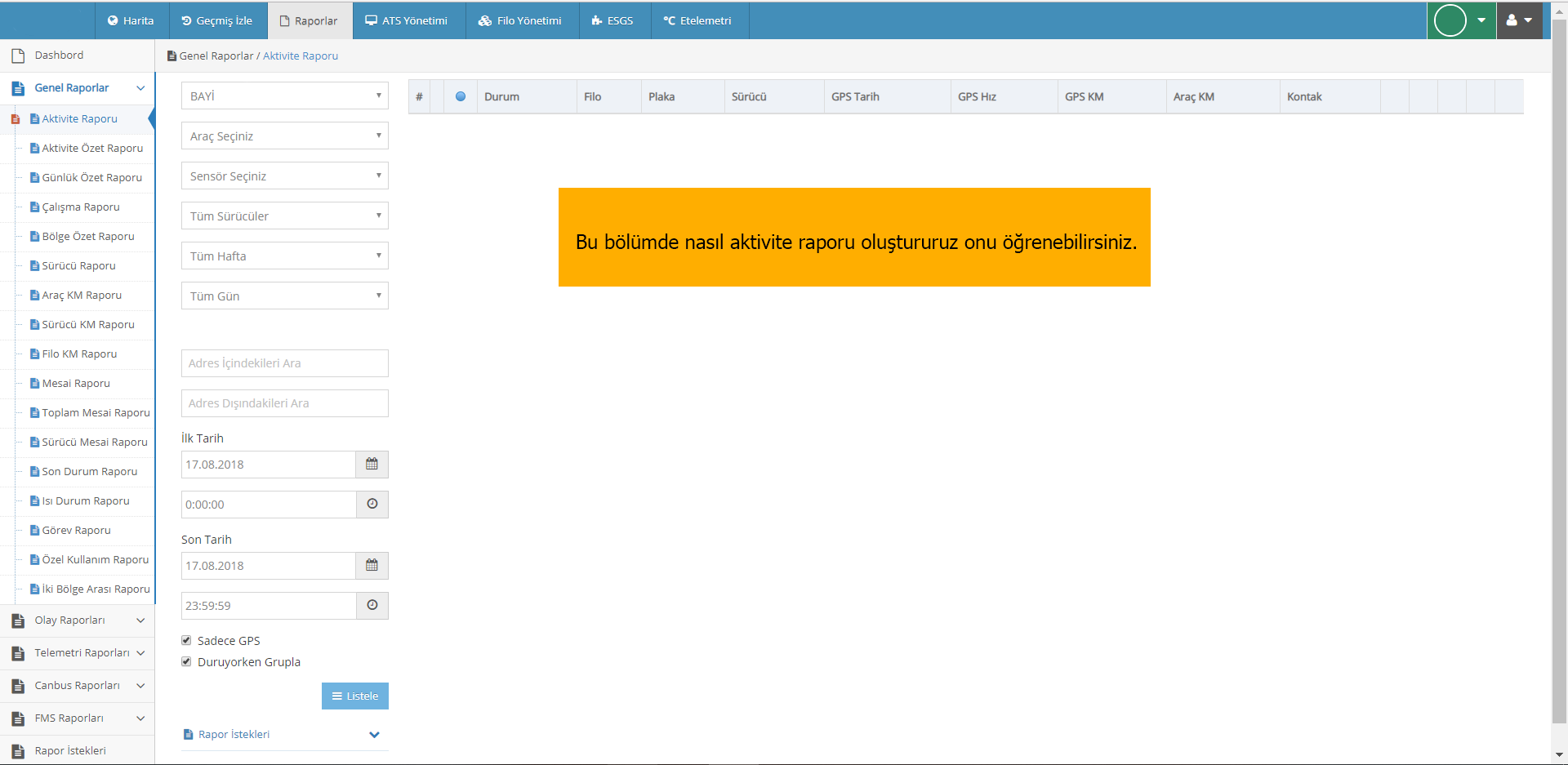Open the Araç Seçiniz dropdown
The image size is (1568, 765).
[285, 136]
